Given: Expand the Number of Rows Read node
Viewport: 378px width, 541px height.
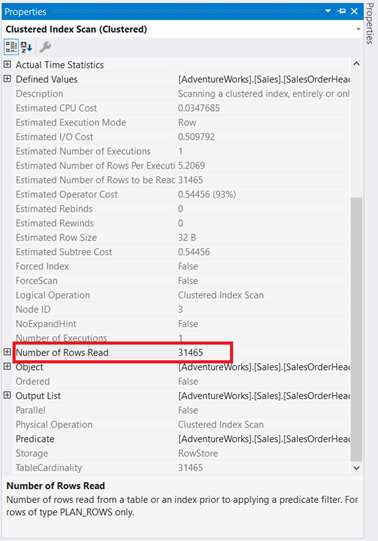Looking at the screenshot, I should [x=7, y=352].
